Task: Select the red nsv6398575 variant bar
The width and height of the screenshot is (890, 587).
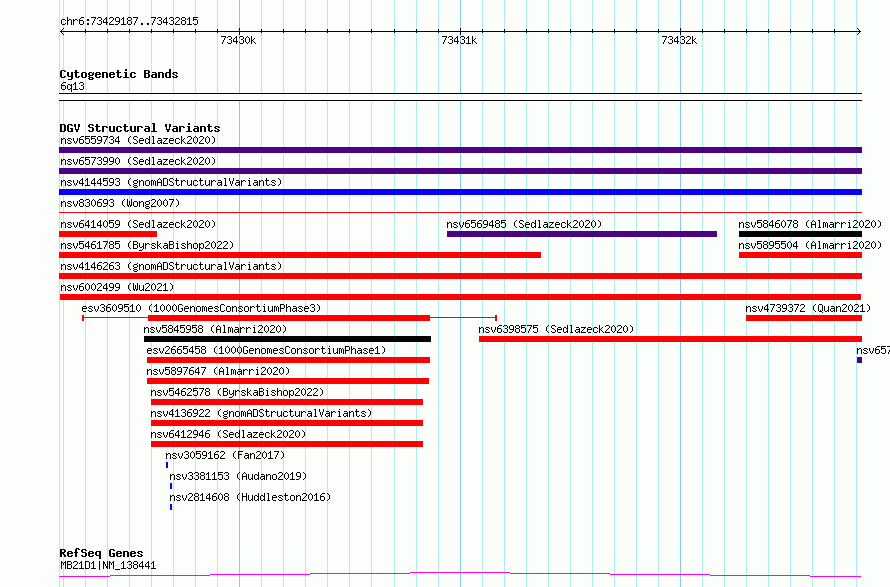Action: tap(670, 339)
